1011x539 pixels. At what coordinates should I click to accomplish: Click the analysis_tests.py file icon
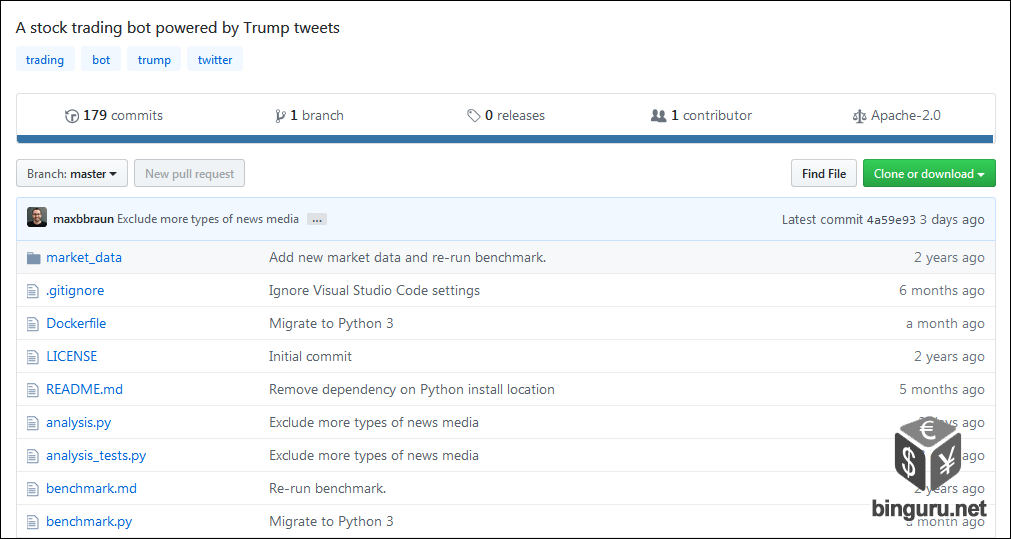(x=33, y=456)
